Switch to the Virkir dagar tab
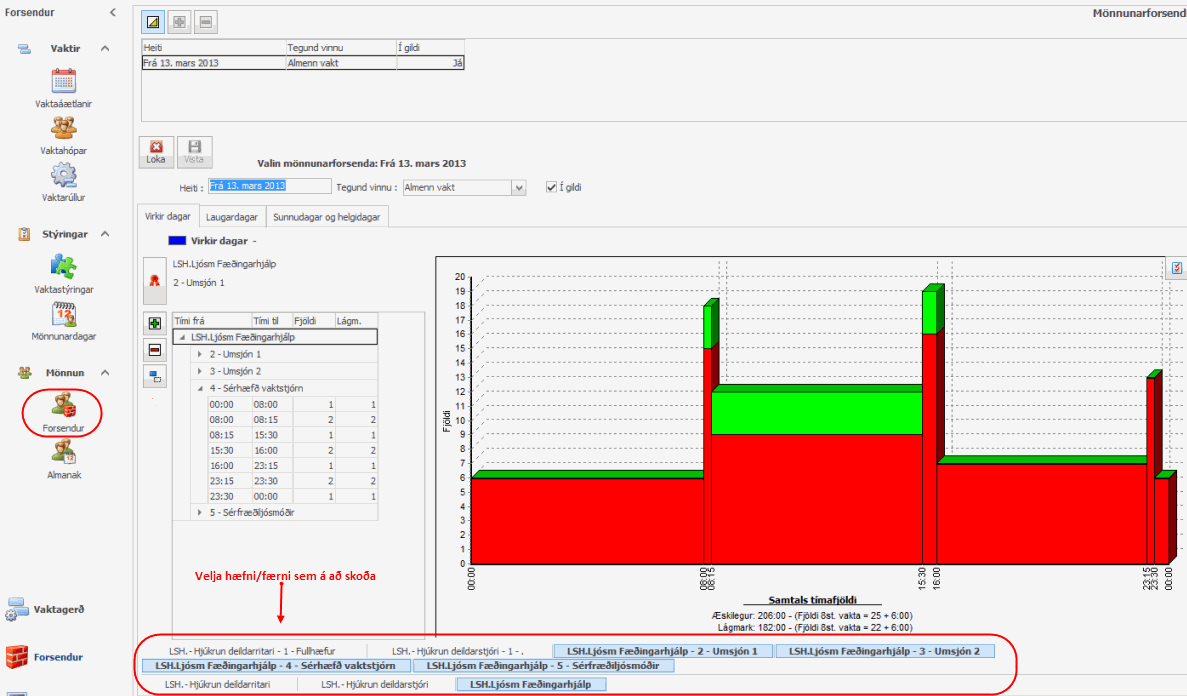The image size is (1187, 696). [x=168, y=217]
